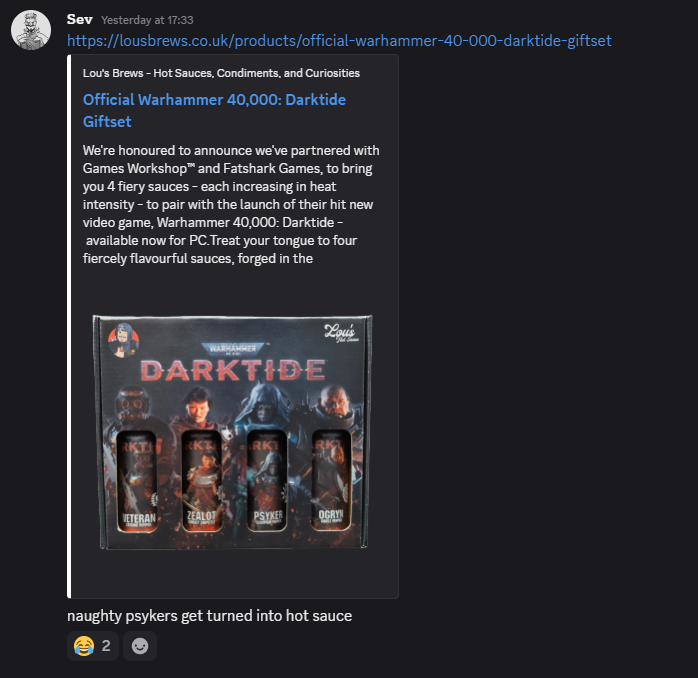Click the Zealot sauce bottle in image
Viewport: 698px width, 678px height.
coord(202,481)
